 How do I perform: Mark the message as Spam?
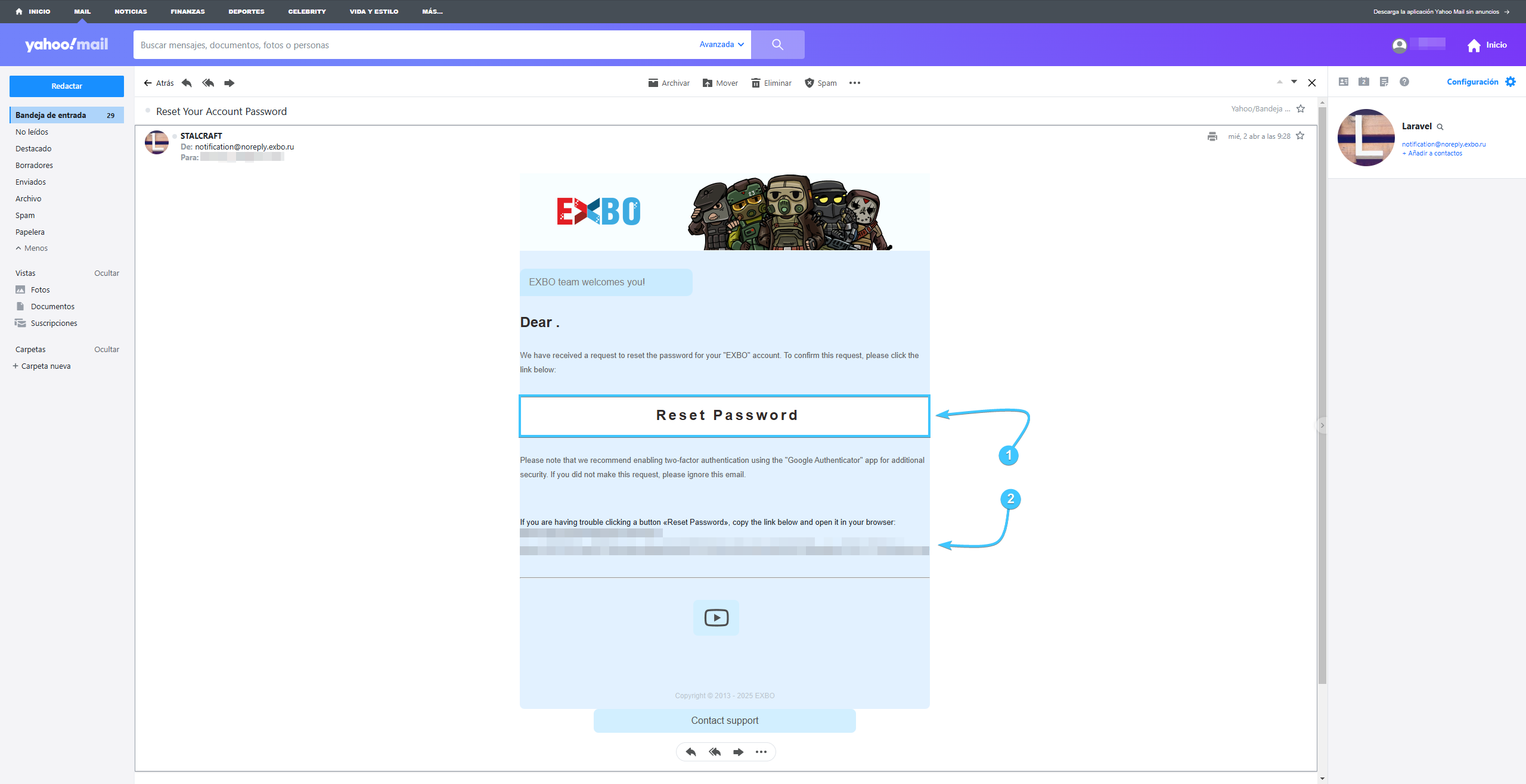pos(820,83)
